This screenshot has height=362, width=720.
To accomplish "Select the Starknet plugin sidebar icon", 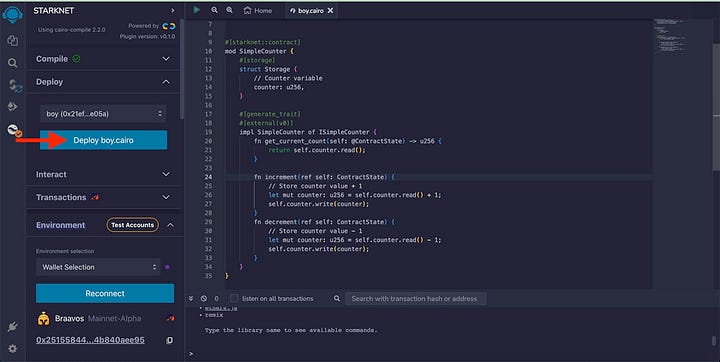I will pyautogui.click(x=14, y=130).
